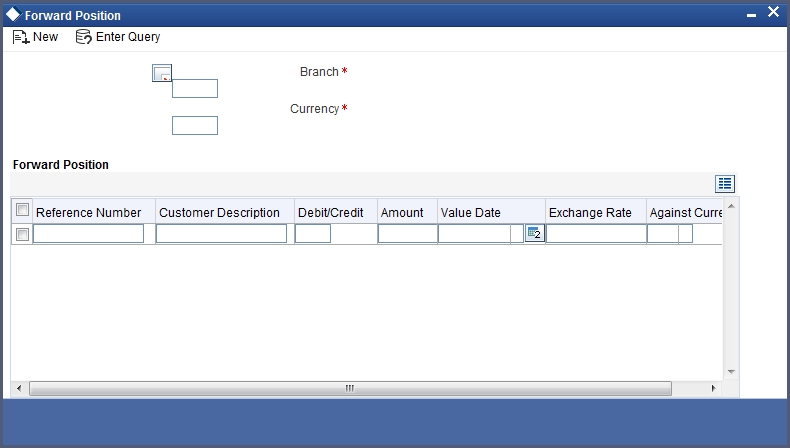
Task: Click the New record icon
Action: point(21,37)
